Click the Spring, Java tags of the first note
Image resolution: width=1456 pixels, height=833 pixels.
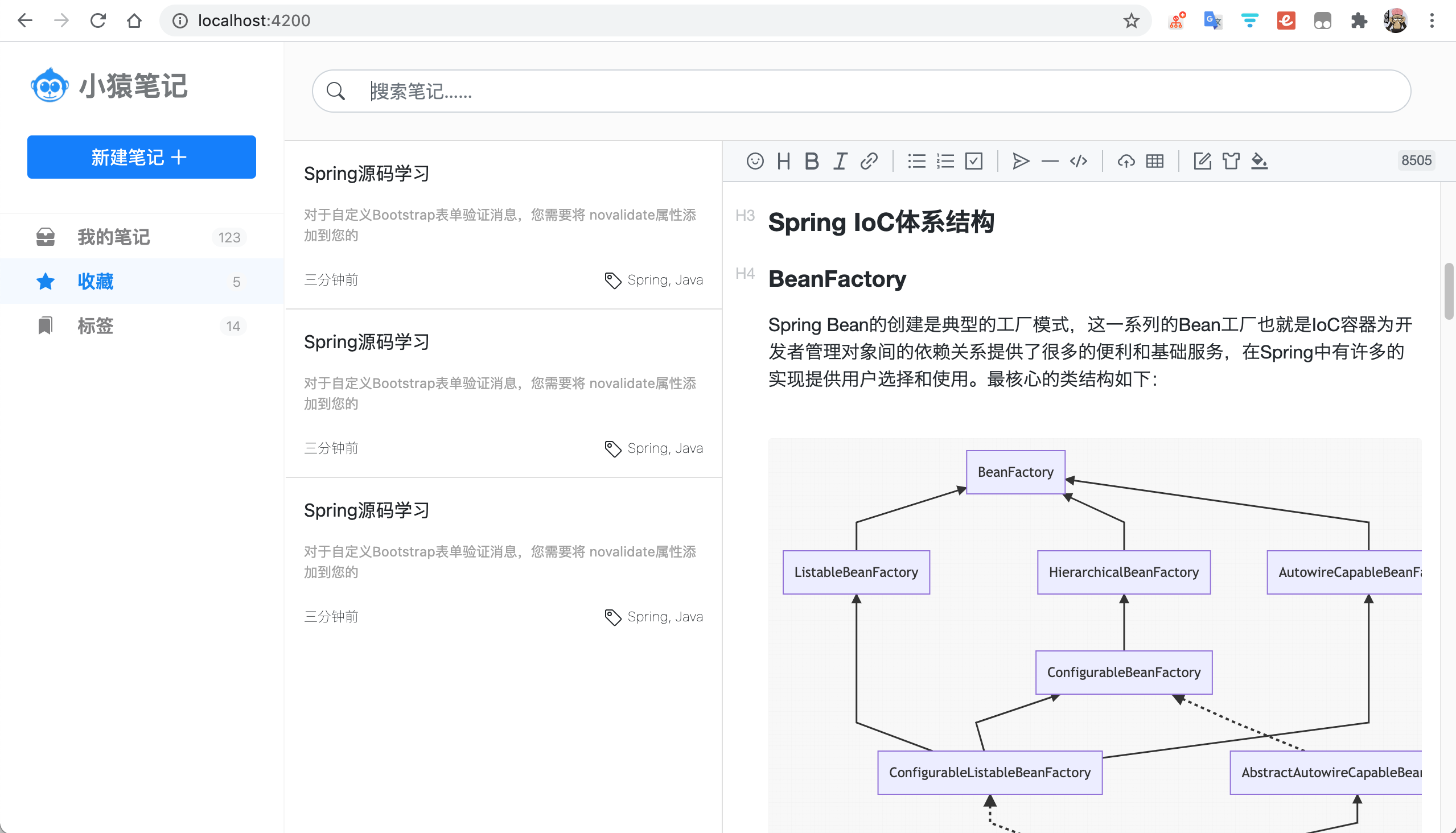[665, 280]
